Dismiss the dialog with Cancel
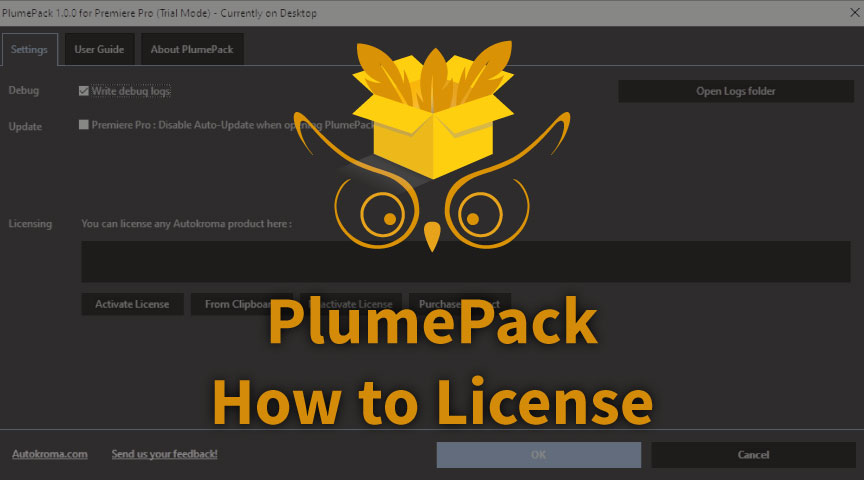 753,455
